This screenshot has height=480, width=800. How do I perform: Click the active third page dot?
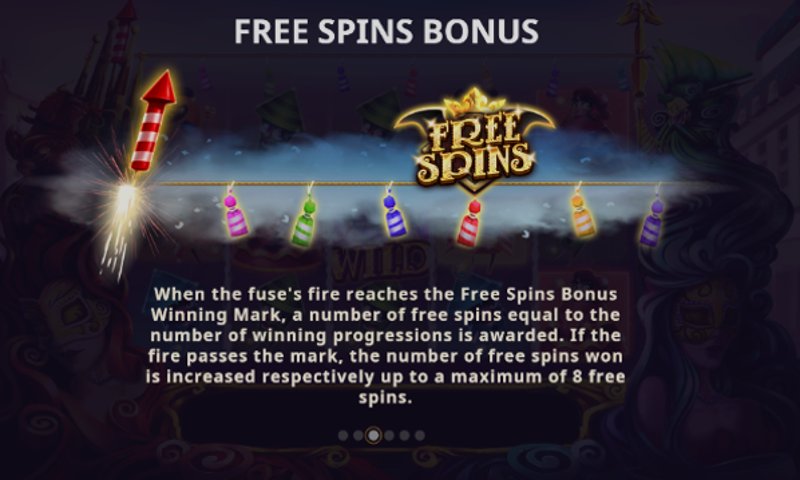click(373, 436)
